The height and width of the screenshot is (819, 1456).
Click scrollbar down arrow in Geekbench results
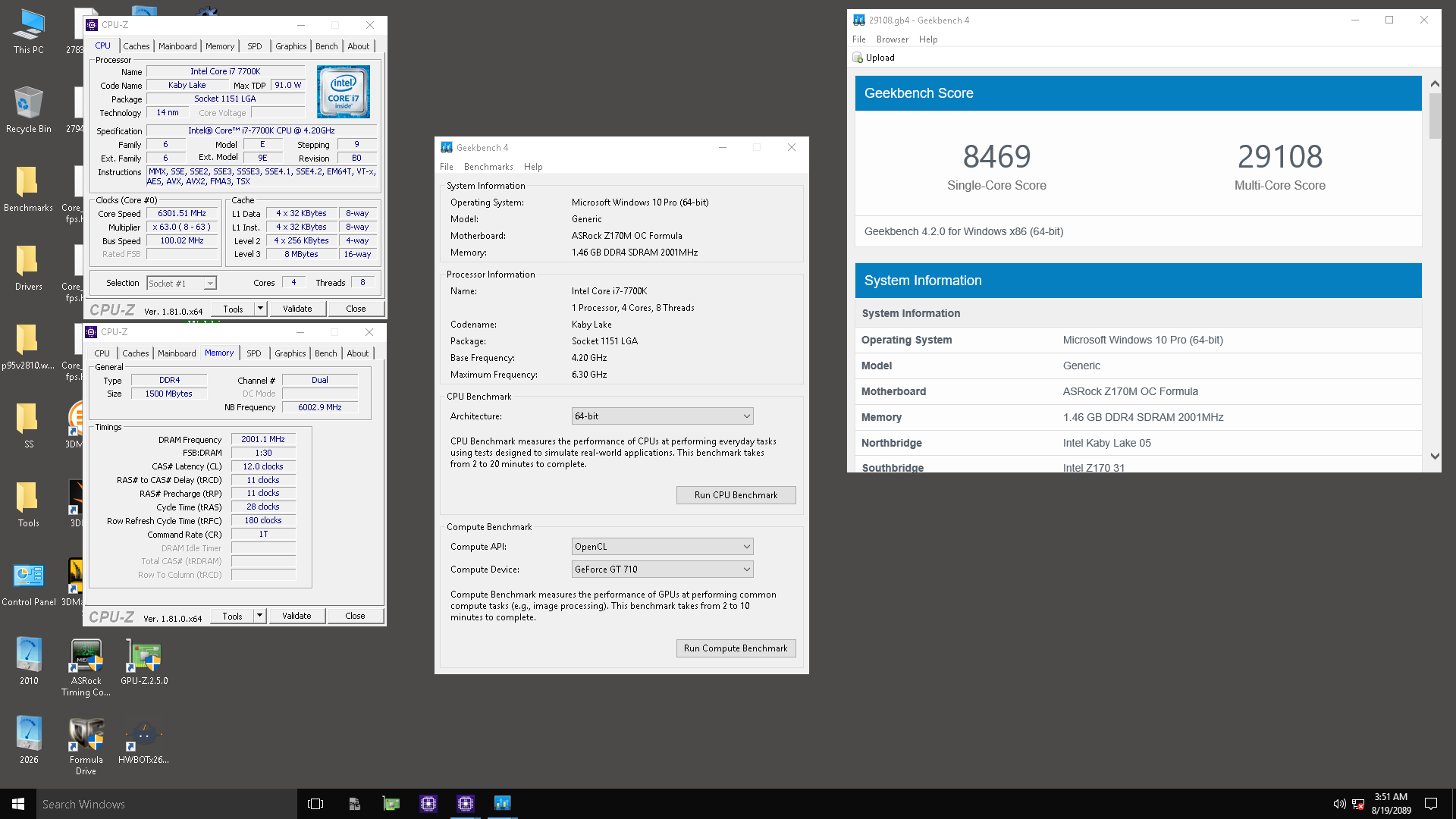click(x=1435, y=457)
